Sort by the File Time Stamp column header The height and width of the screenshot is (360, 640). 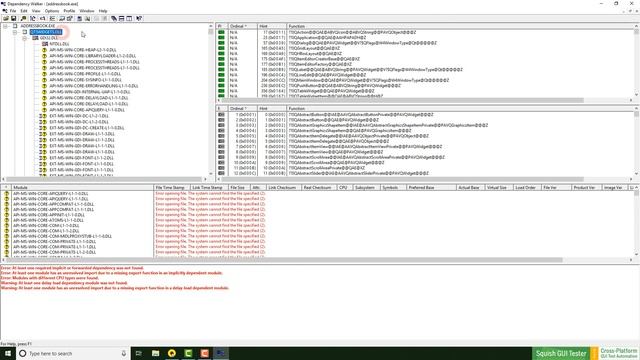171,187
